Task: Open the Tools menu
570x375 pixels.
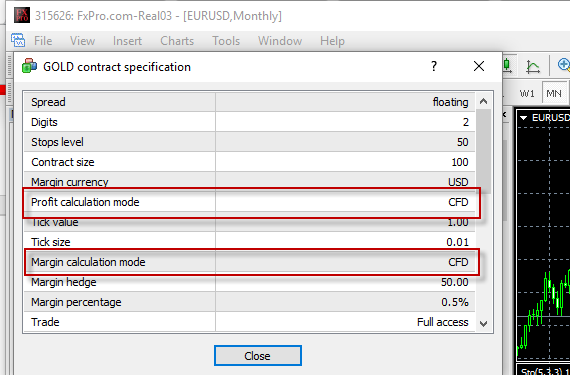Action: [226, 41]
